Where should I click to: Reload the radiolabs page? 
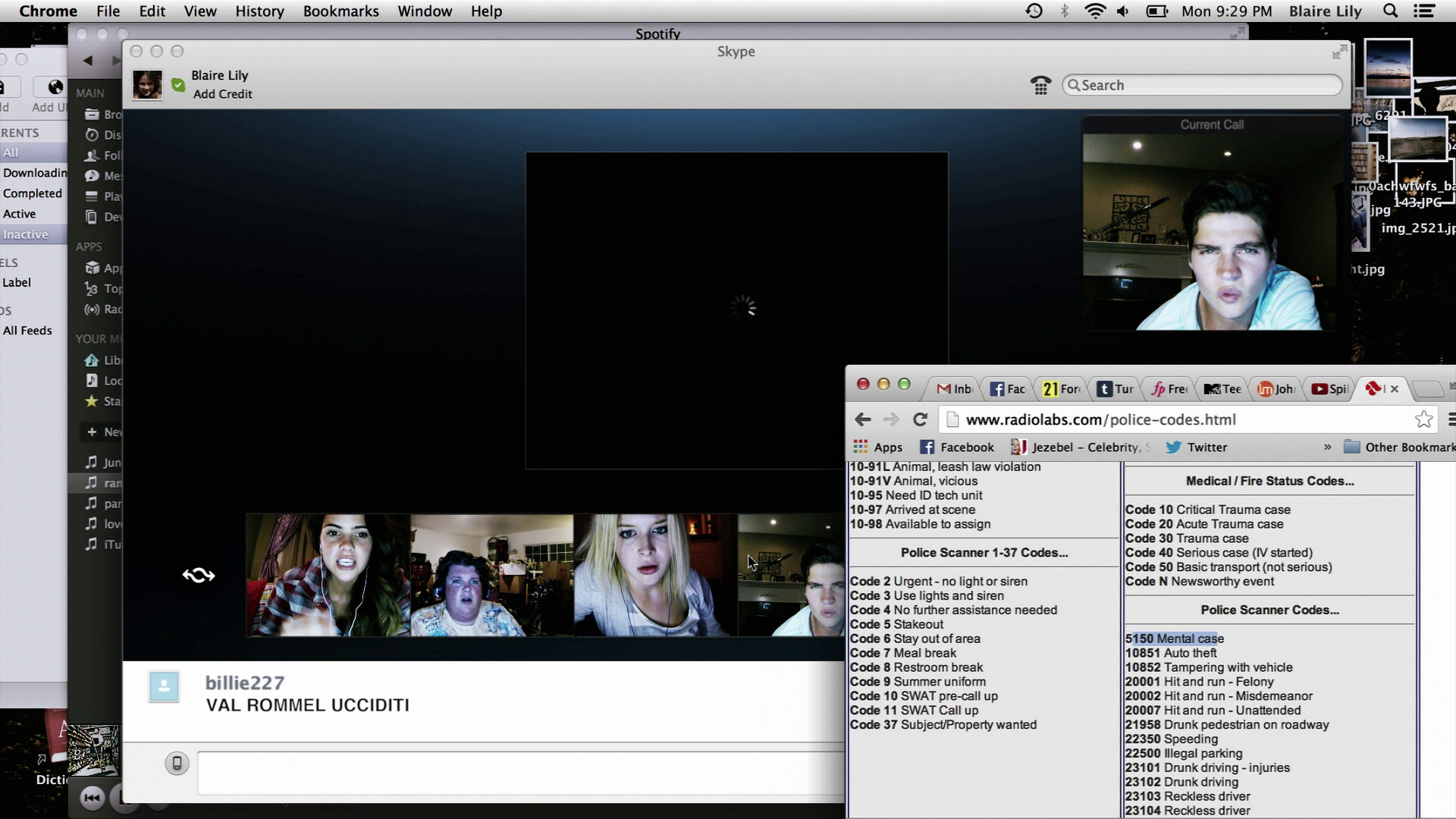(920, 419)
